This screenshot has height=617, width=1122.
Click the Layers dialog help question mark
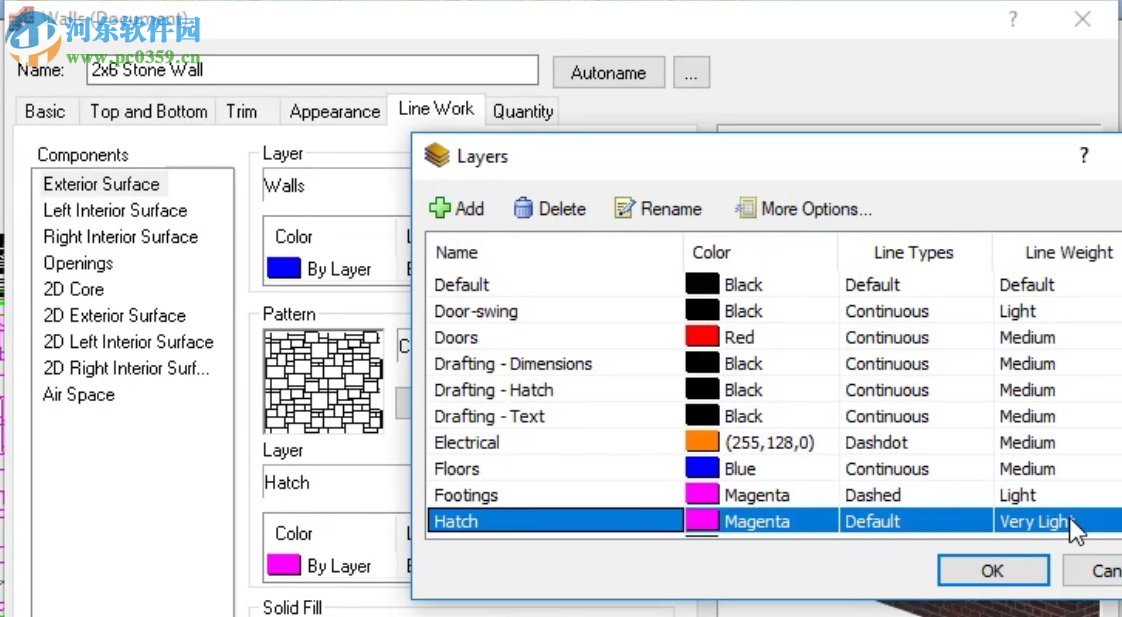[1084, 155]
